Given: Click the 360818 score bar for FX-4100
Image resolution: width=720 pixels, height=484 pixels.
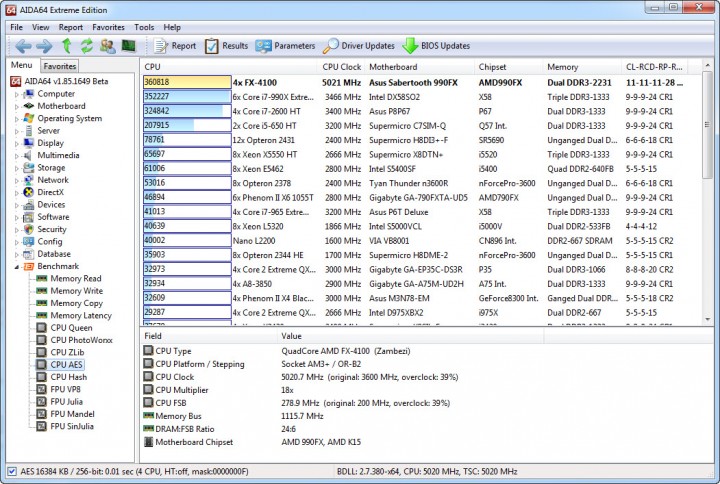Looking at the screenshot, I should pyautogui.click(x=187, y=82).
